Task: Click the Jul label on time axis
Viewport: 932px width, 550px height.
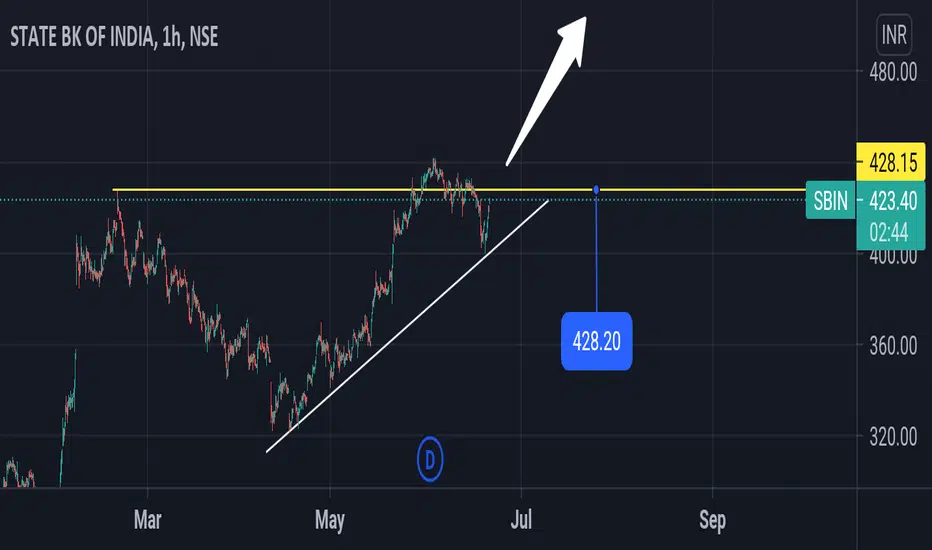Action: [x=521, y=520]
